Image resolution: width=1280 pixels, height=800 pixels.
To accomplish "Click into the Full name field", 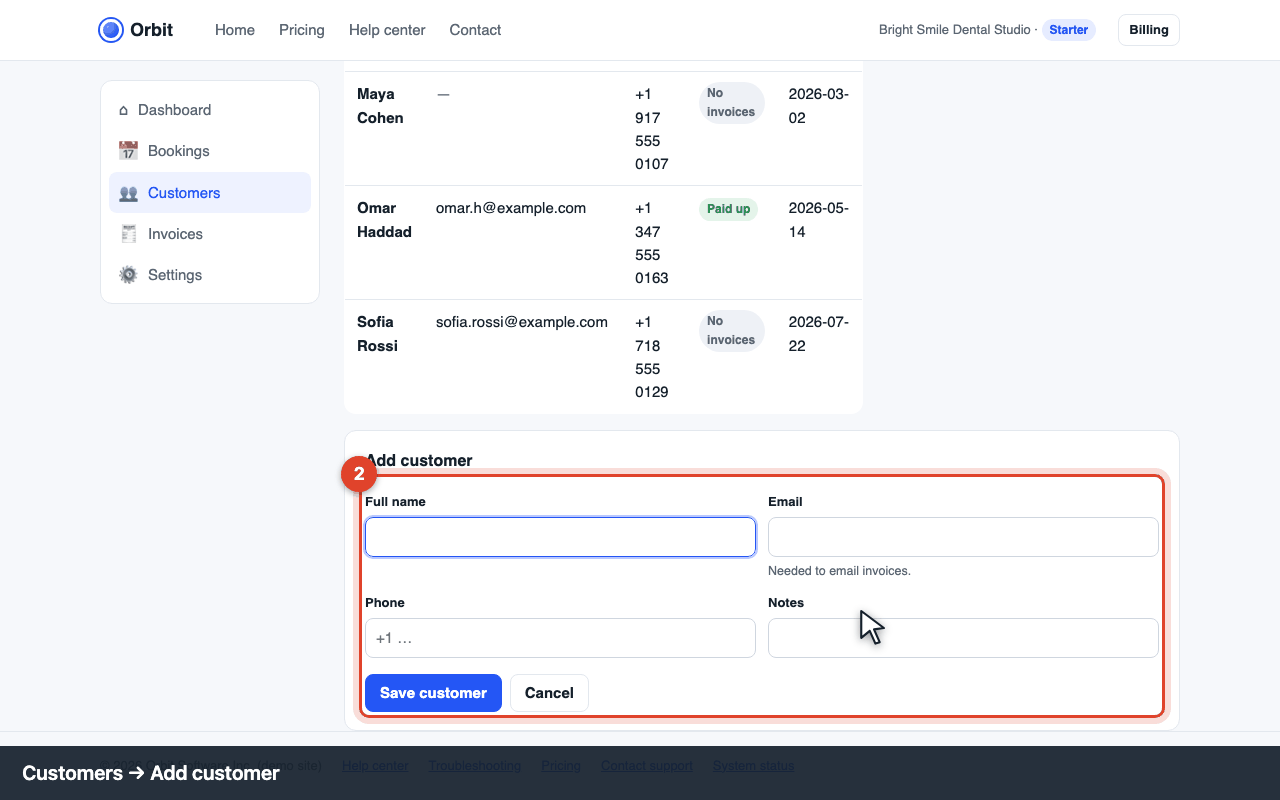I will tap(560, 537).
